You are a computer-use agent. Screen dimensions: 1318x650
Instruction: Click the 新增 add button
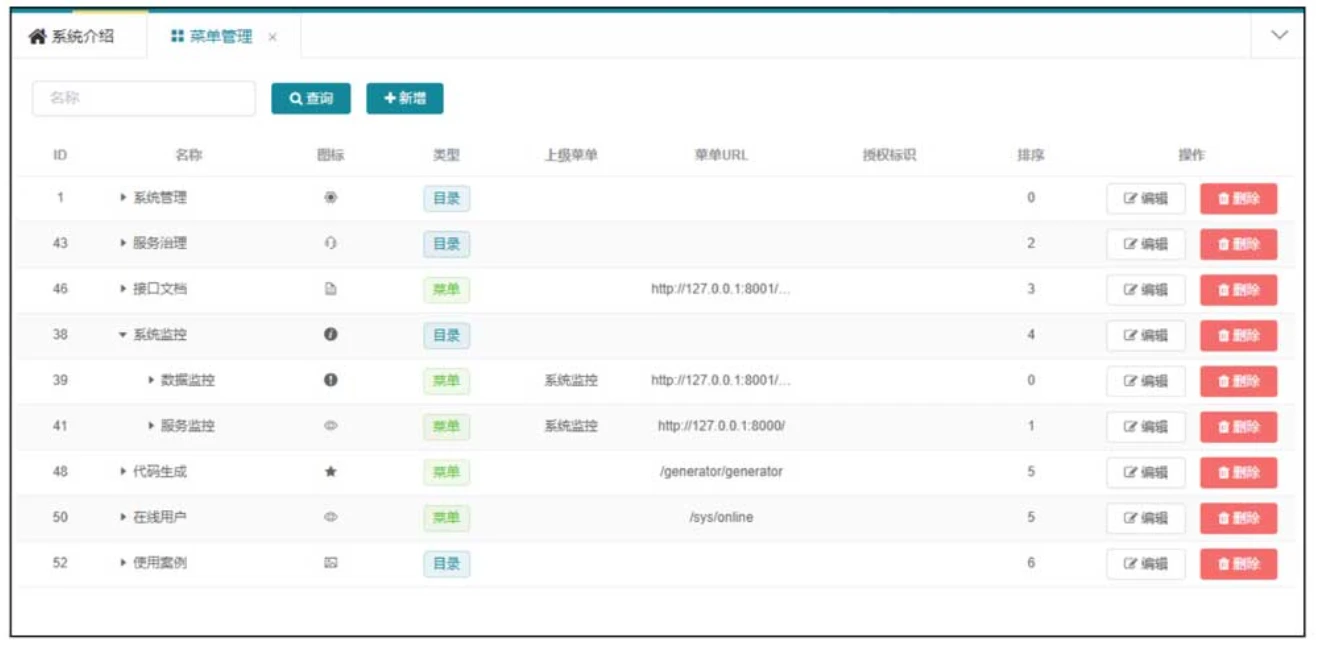click(405, 99)
